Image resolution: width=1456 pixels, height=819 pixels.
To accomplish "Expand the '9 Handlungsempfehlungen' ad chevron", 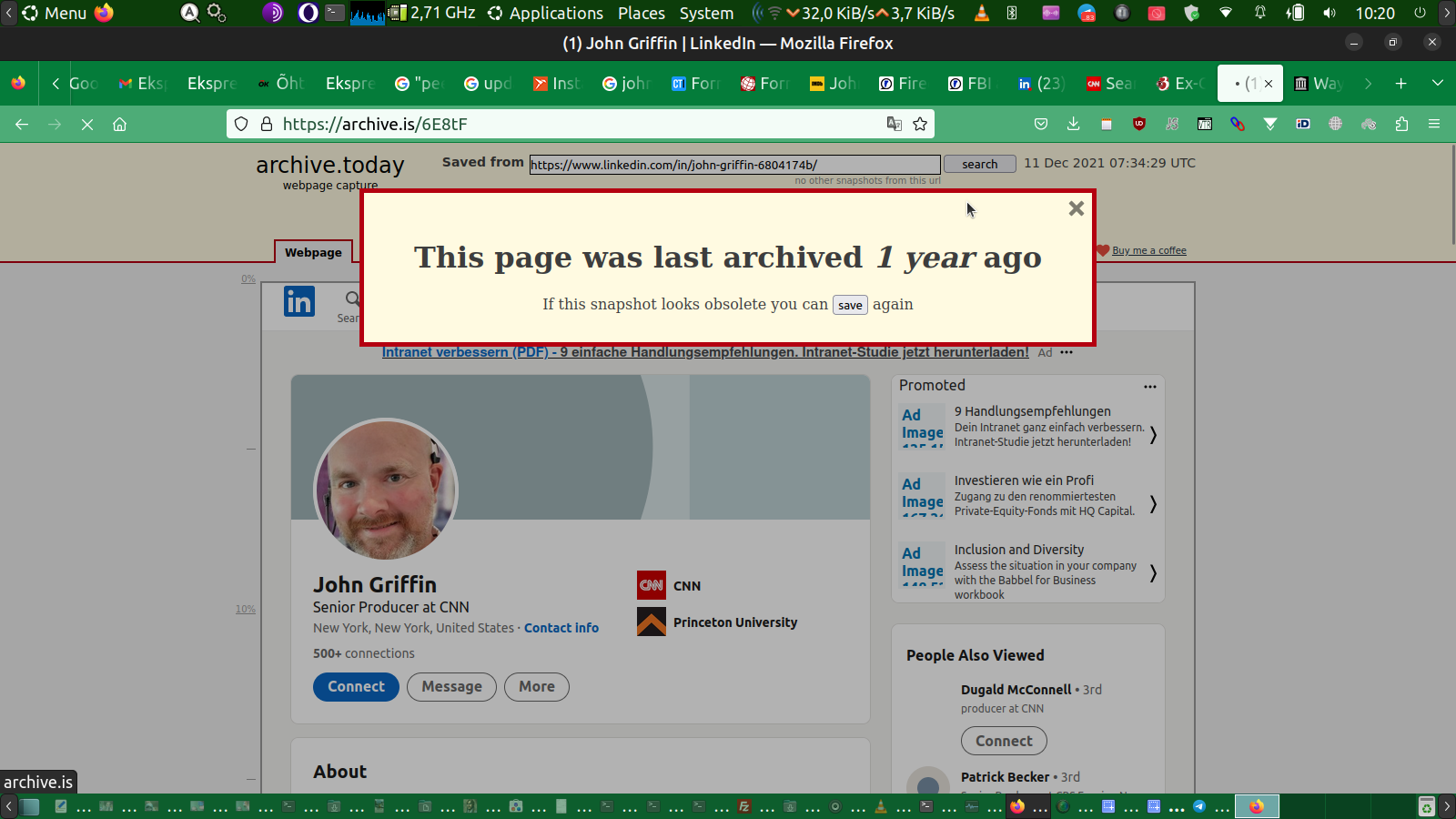I will [1153, 435].
